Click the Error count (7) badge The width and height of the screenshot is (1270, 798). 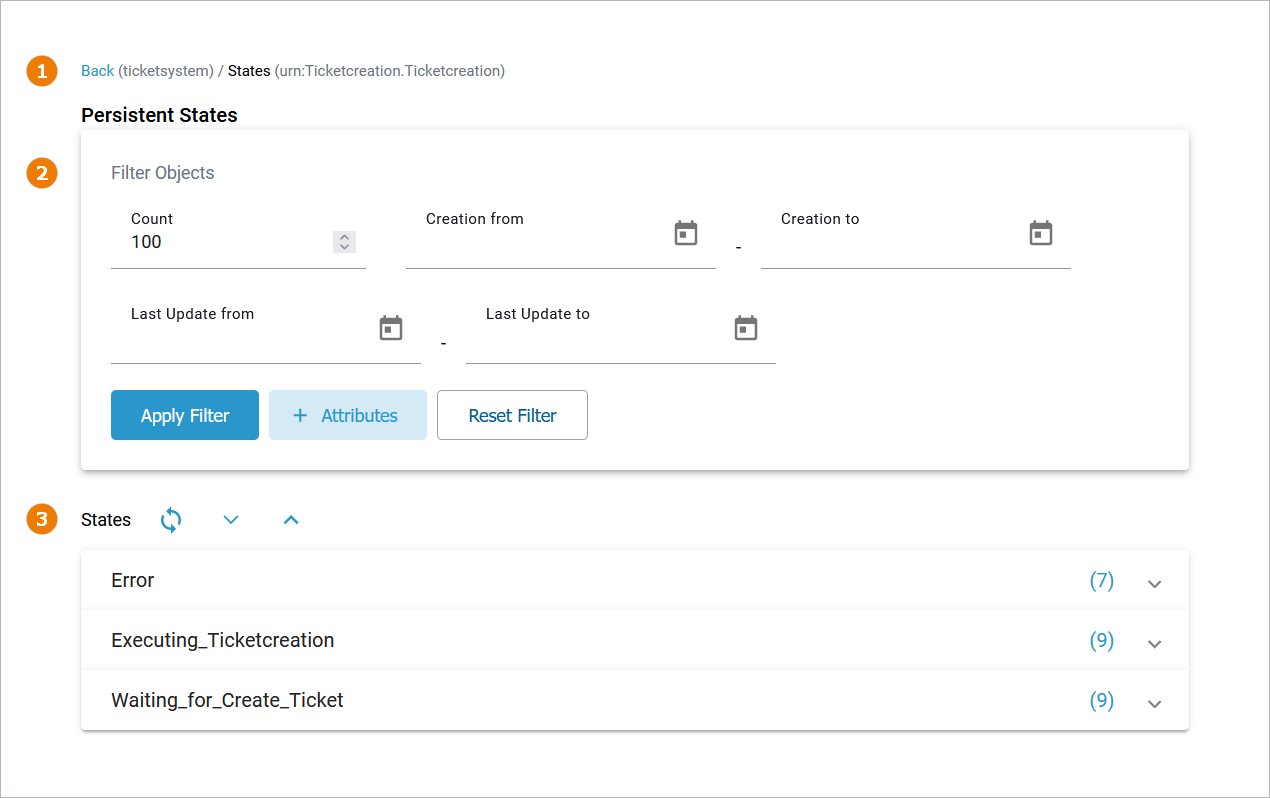point(1101,581)
